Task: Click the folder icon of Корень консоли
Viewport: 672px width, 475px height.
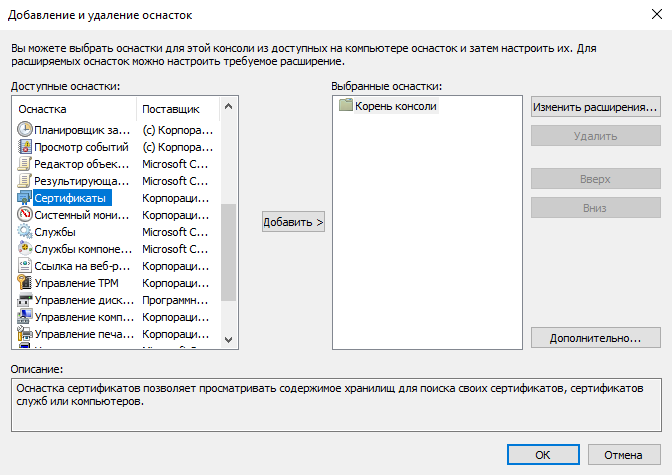Action: pos(345,105)
